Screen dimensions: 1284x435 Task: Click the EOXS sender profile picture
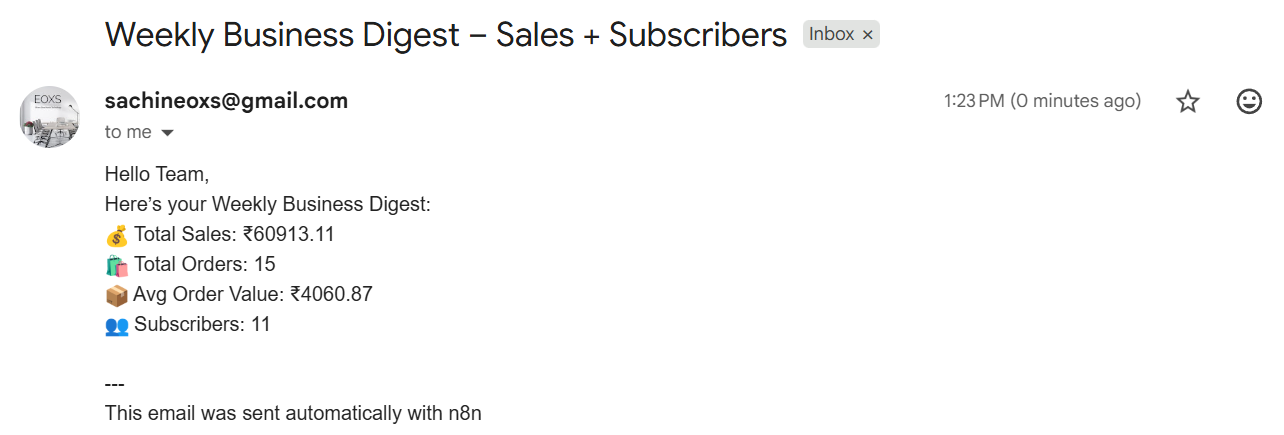[49, 117]
